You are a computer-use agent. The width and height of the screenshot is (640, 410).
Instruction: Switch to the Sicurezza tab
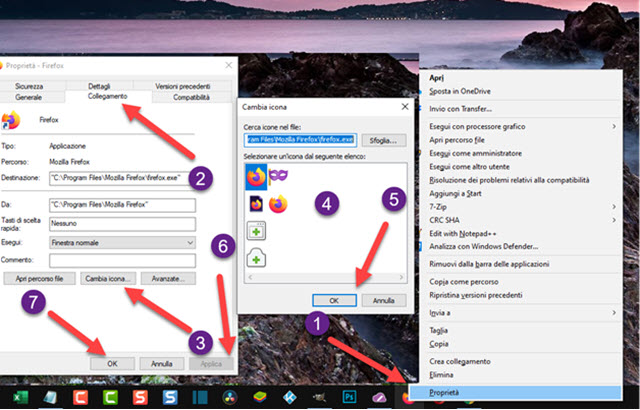pyautogui.click(x=29, y=86)
